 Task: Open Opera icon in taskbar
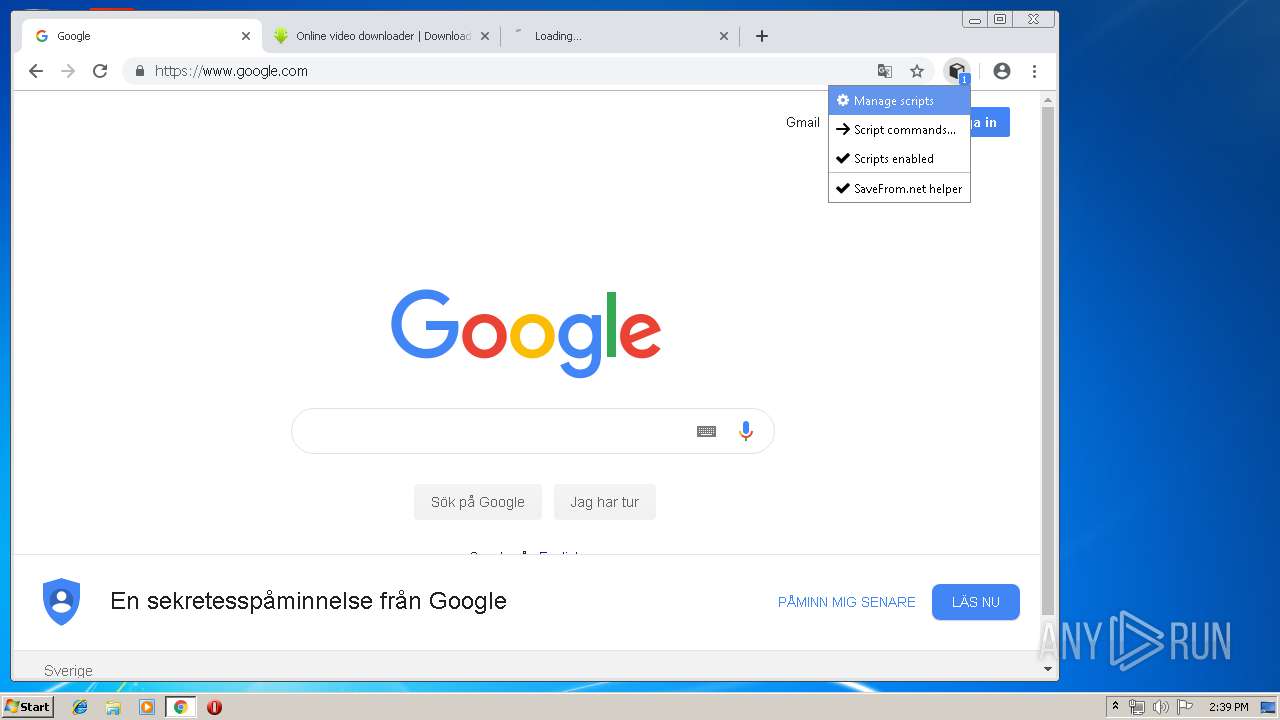pos(214,707)
